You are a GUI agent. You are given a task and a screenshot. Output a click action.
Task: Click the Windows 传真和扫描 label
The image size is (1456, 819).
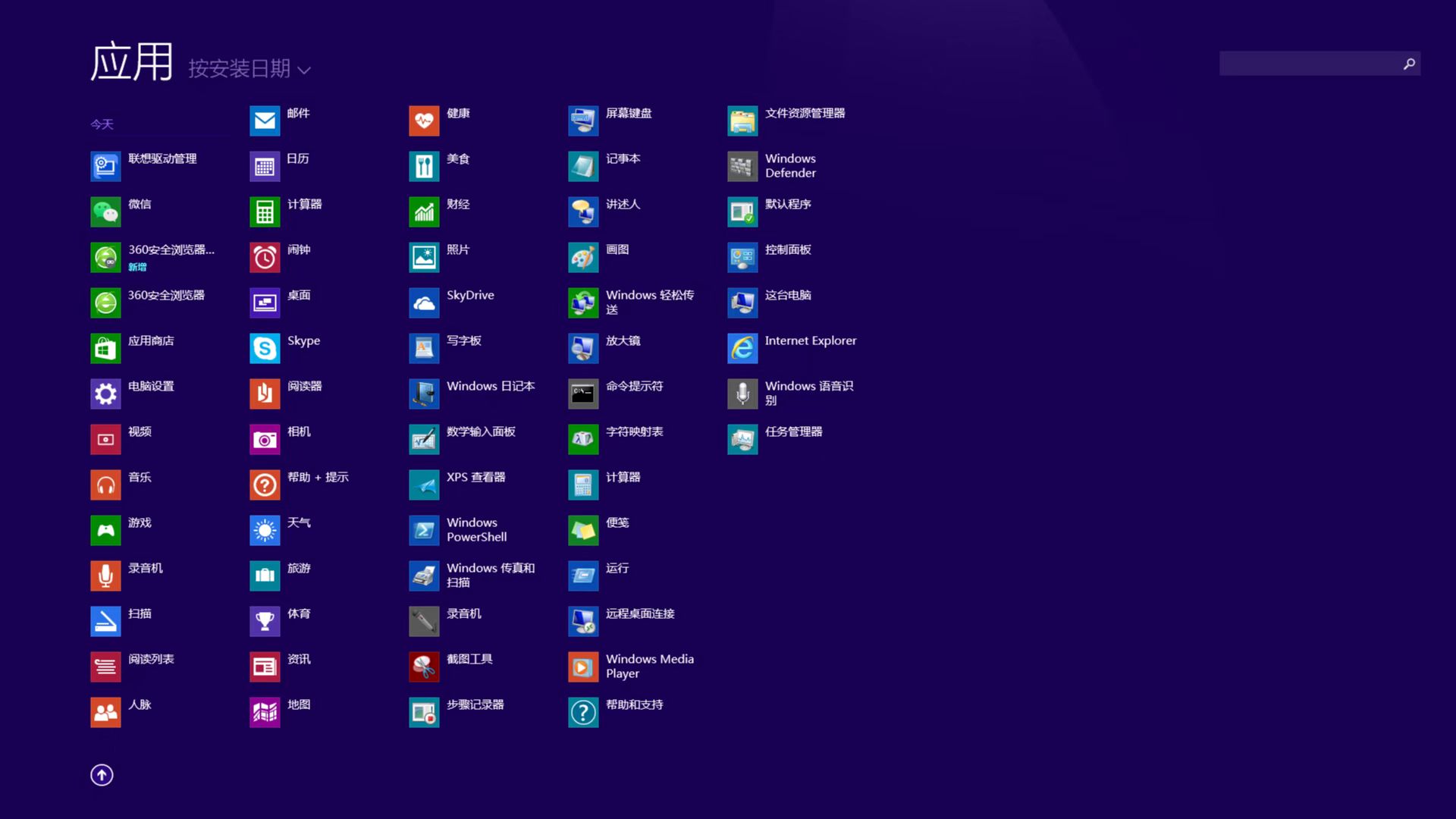point(491,575)
